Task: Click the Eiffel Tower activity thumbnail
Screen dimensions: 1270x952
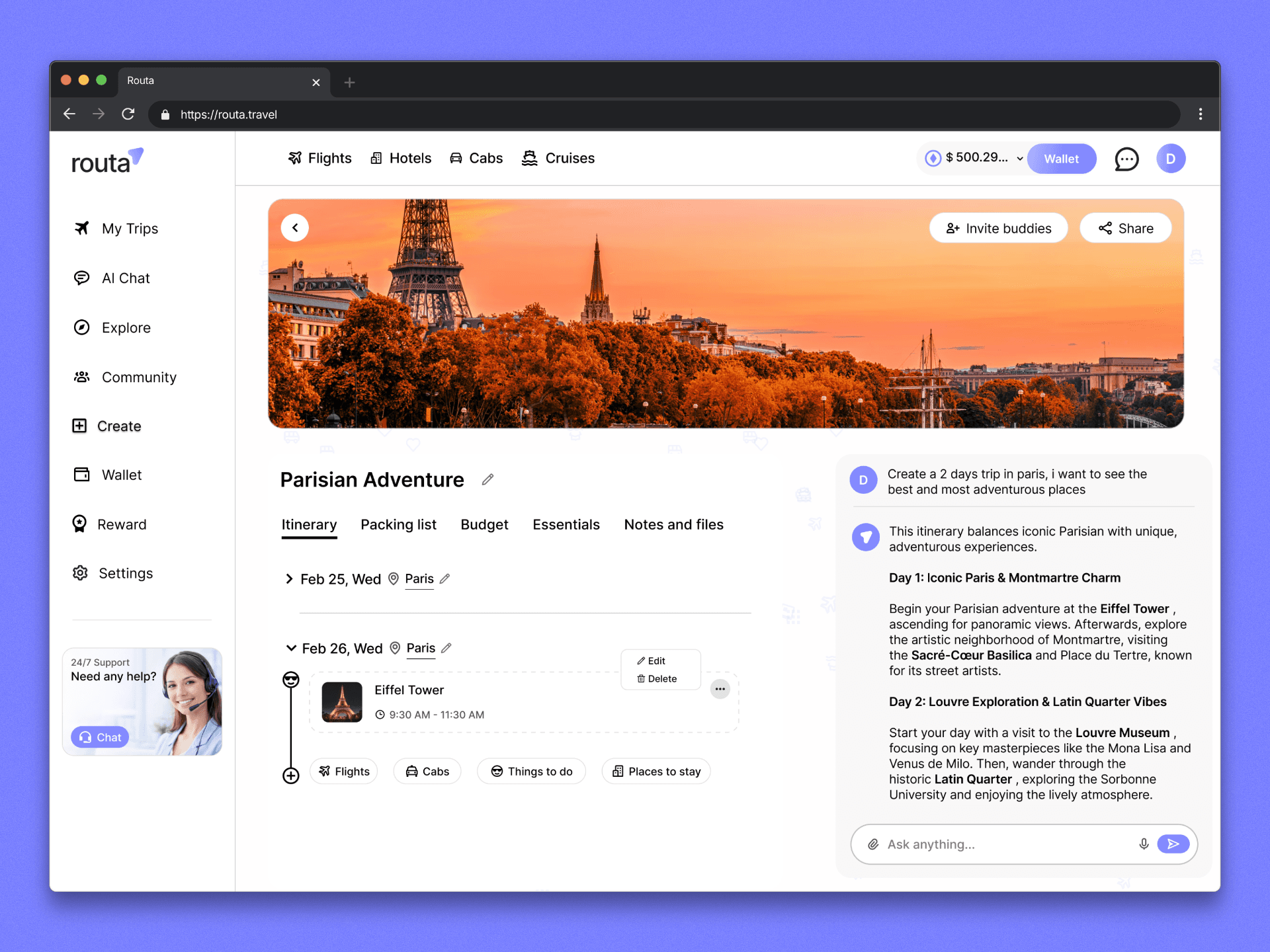Action: point(342,702)
